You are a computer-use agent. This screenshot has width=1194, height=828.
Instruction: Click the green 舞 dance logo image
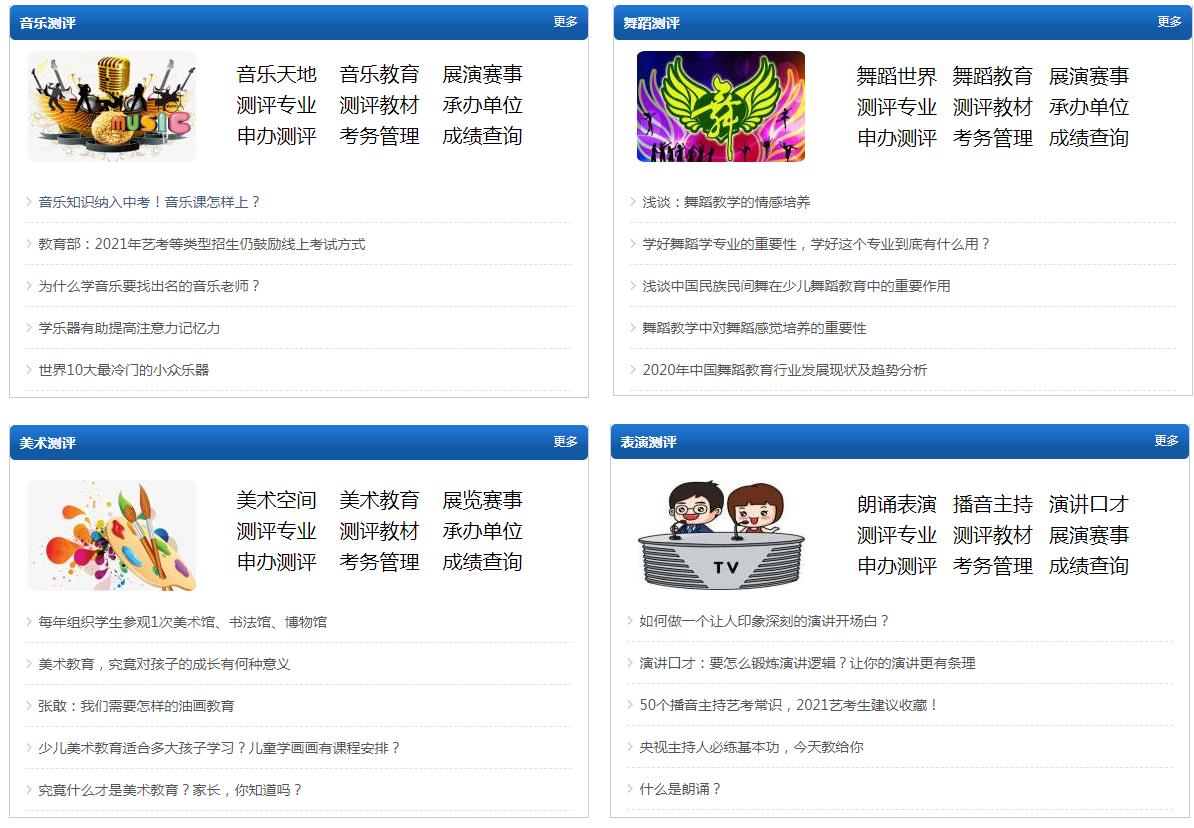point(718,105)
